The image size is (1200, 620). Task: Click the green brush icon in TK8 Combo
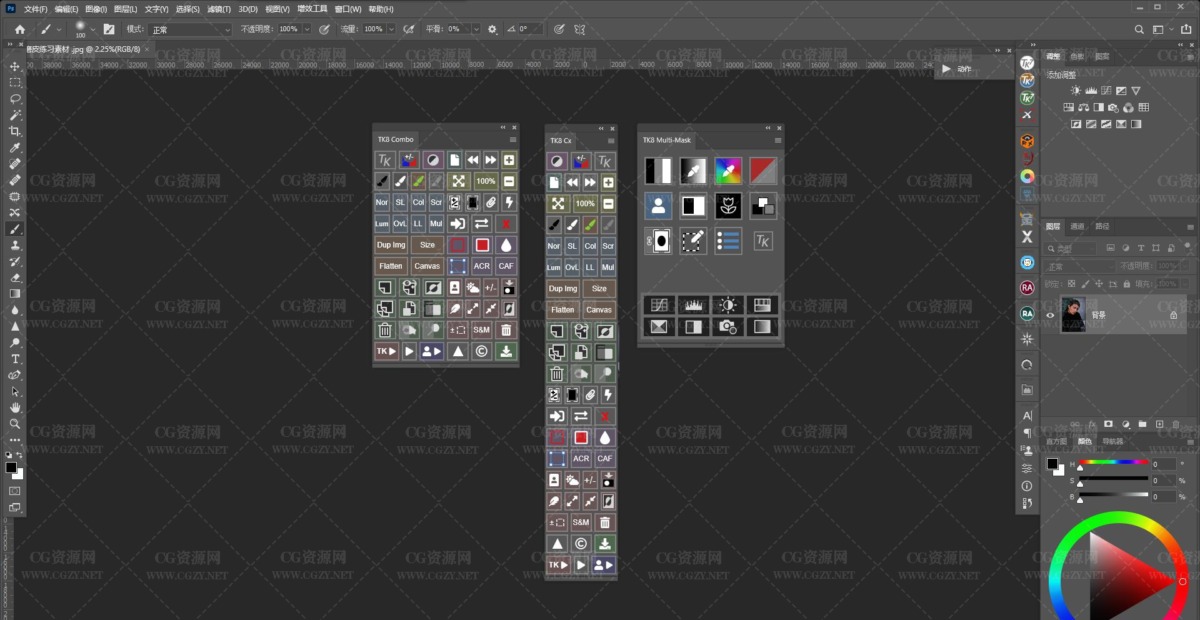coord(419,181)
